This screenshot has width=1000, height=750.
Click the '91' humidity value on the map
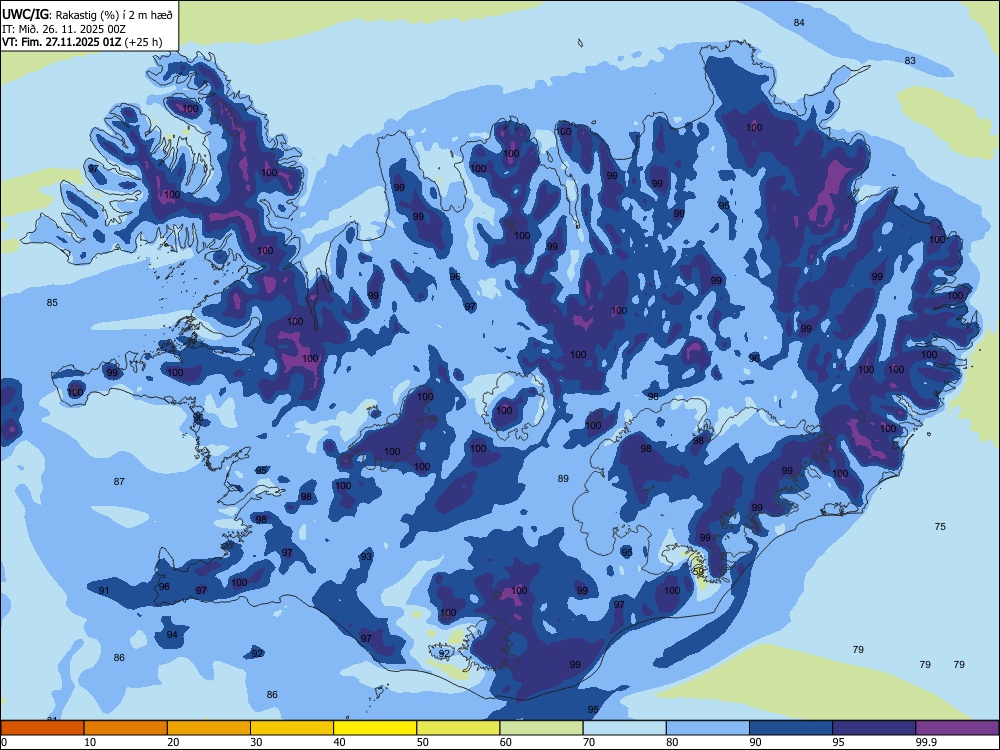pyautogui.click(x=104, y=591)
